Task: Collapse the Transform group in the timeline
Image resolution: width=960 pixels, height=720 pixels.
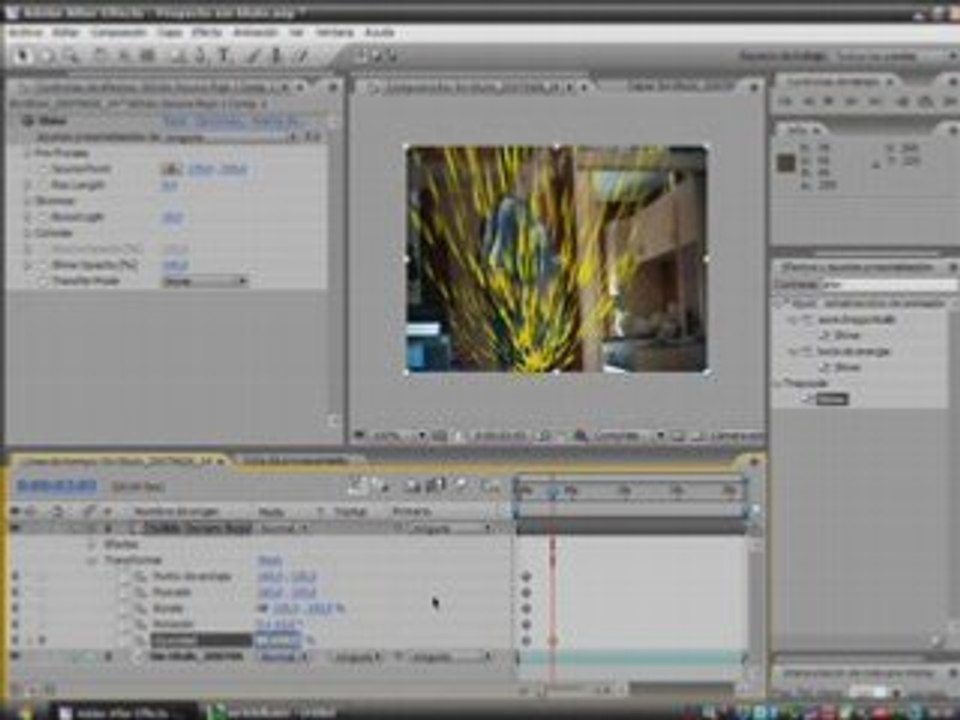Action: click(92, 560)
